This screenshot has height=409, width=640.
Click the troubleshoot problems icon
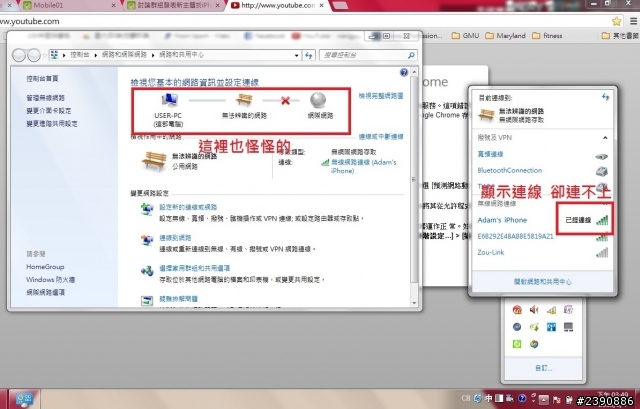(x=147, y=301)
